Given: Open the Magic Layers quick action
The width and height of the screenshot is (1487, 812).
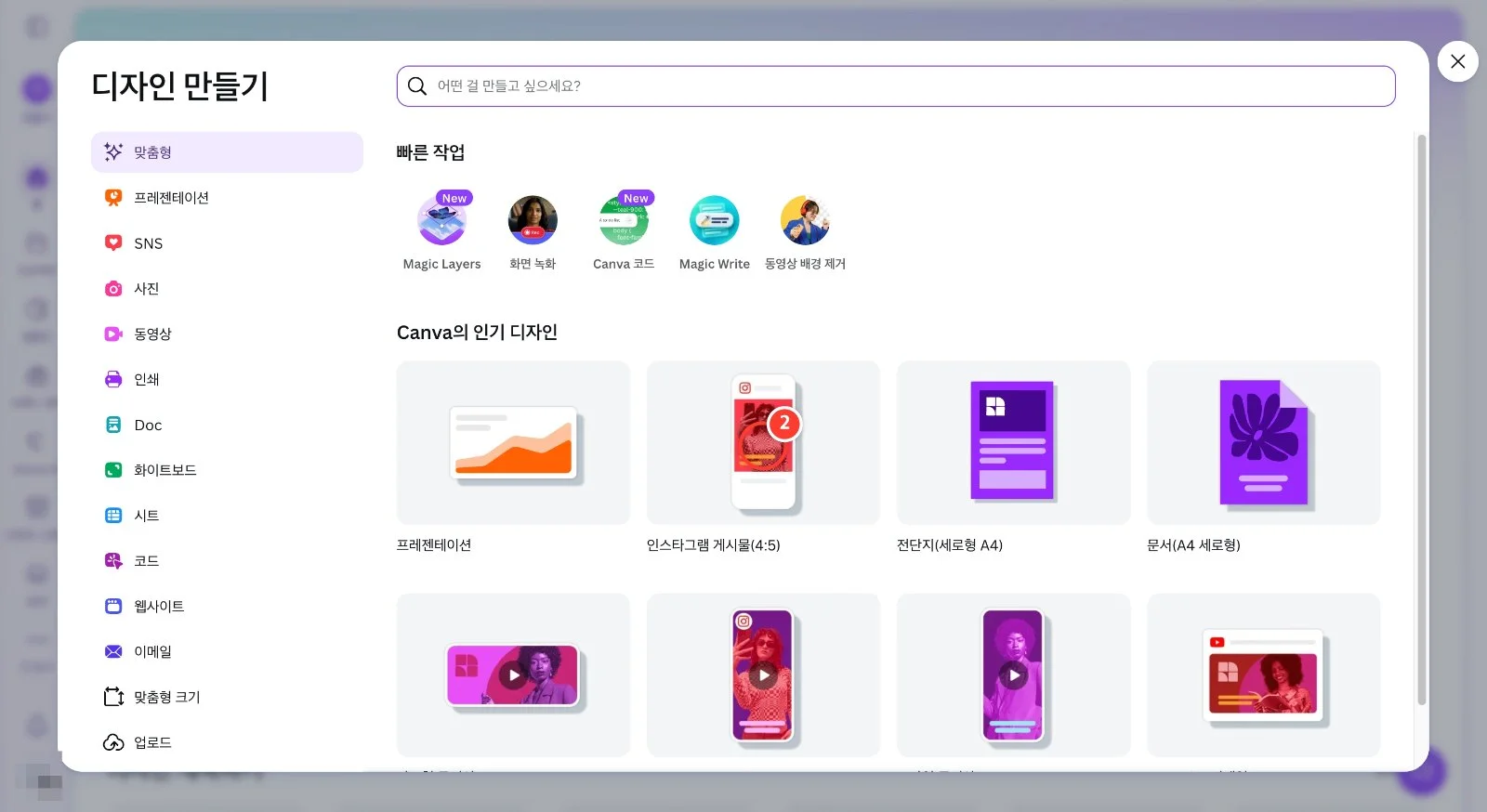Looking at the screenshot, I should (x=441, y=232).
